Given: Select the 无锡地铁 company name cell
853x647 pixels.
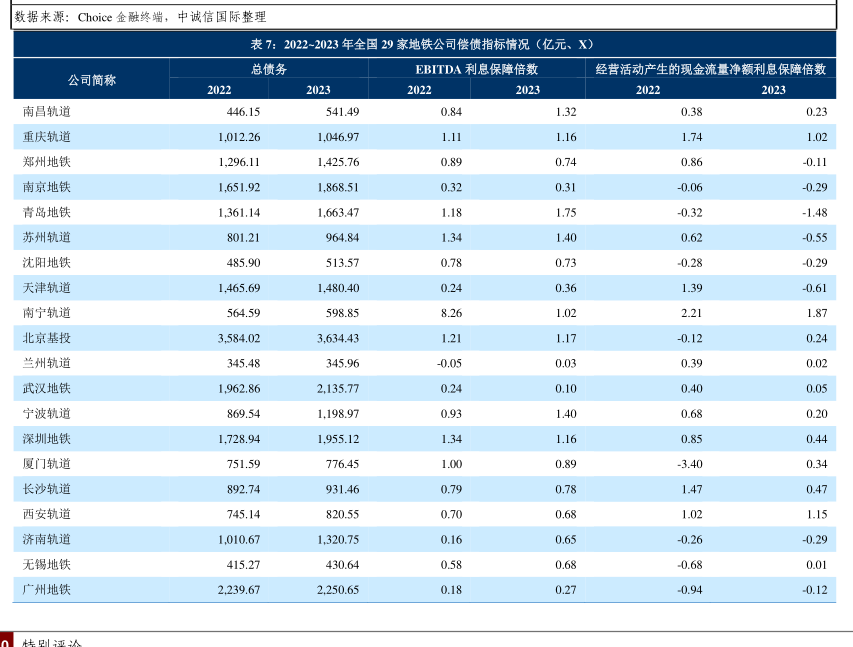Looking at the screenshot, I should tap(47, 565).
